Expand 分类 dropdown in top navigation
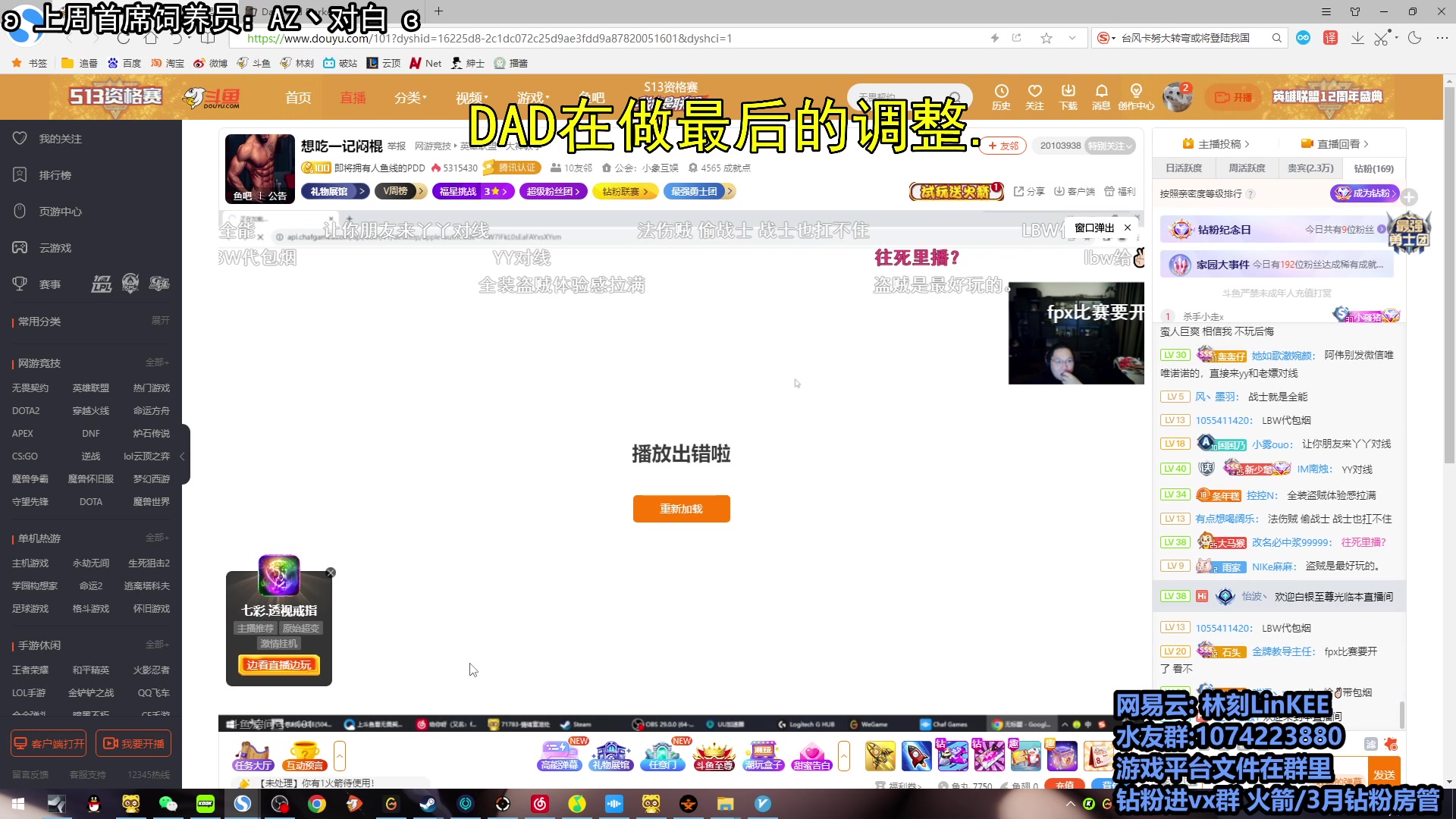 click(410, 98)
